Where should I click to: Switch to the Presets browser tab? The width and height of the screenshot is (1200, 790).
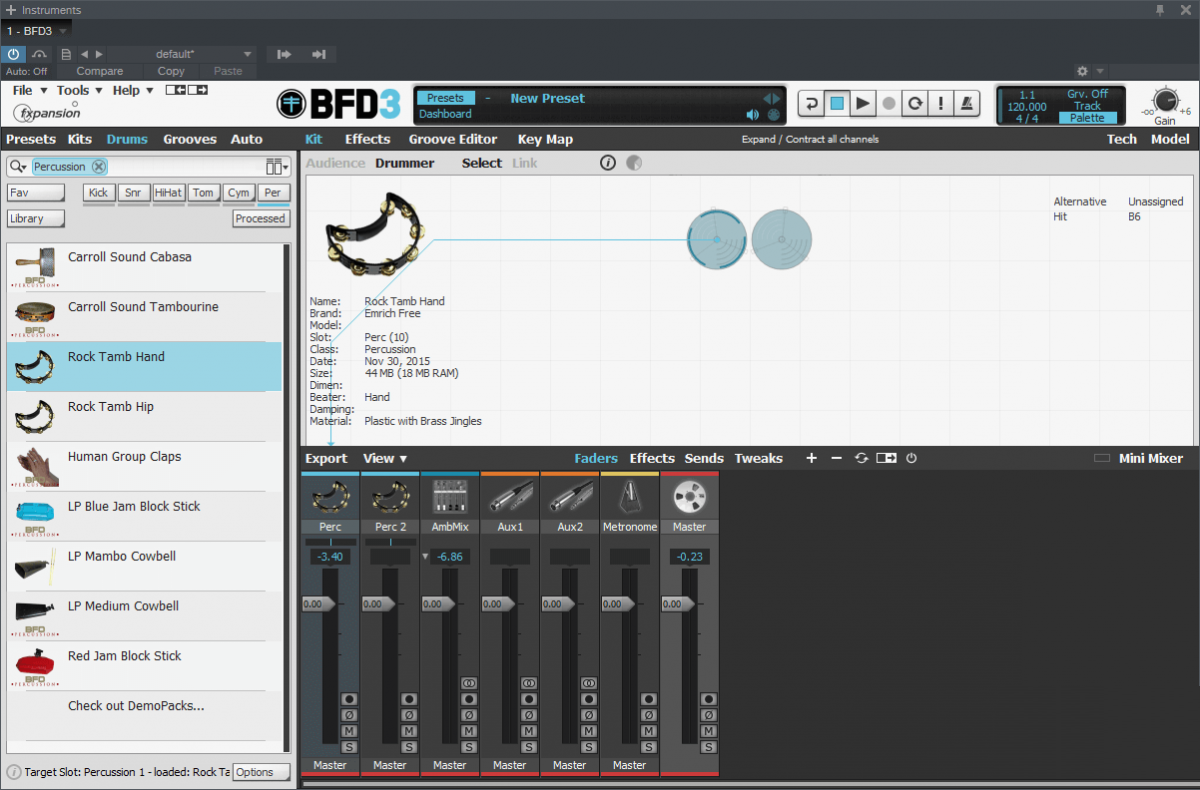pos(31,139)
